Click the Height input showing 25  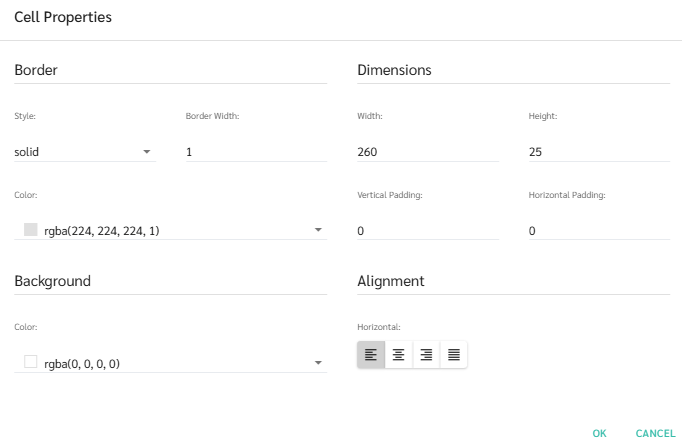coord(599,152)
